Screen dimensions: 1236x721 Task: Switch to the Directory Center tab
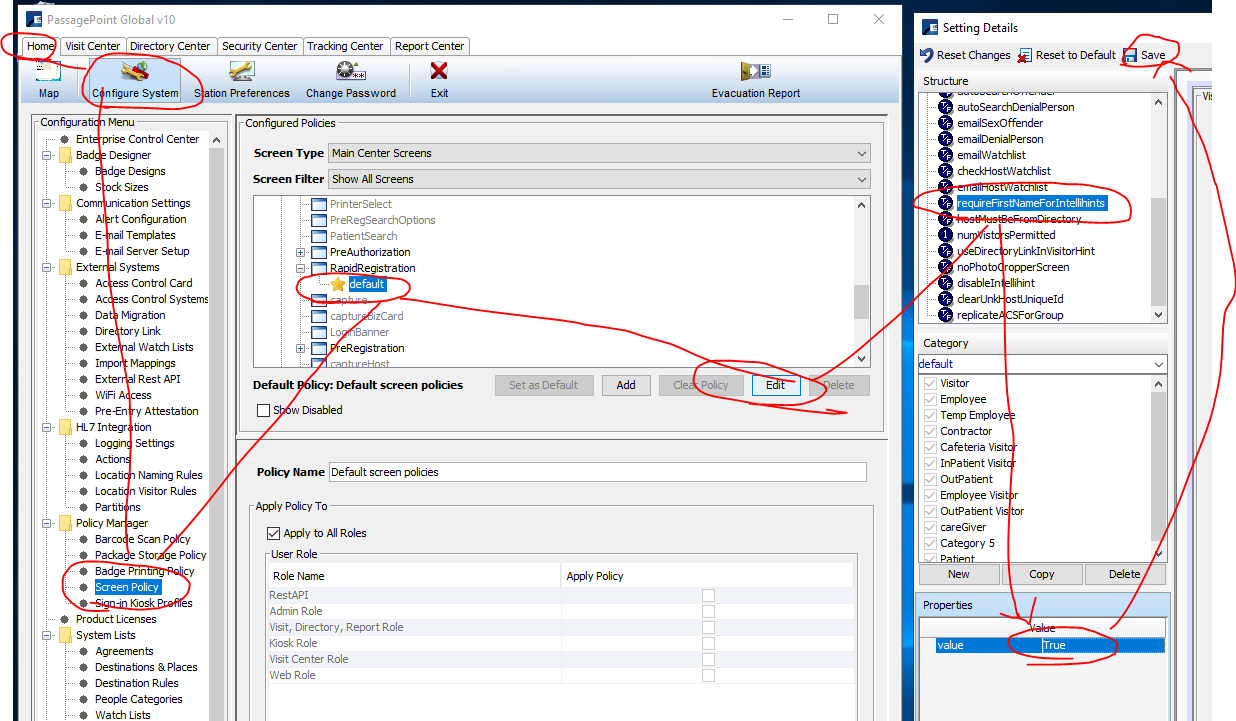coord(170,46)
